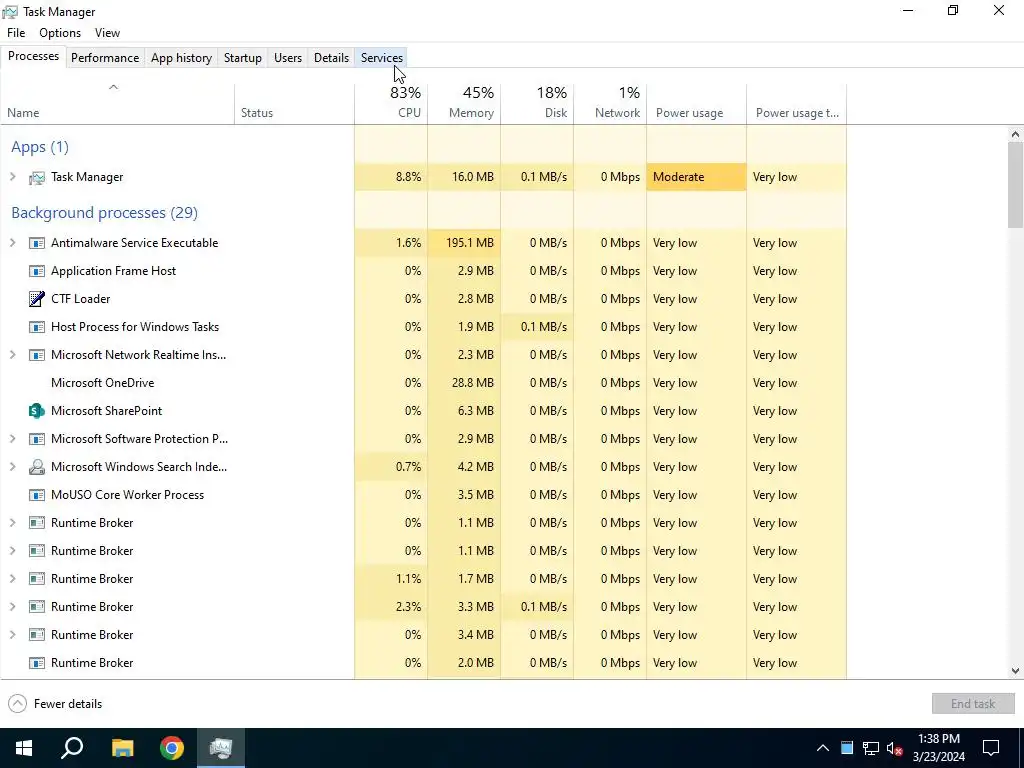Switch to the Performance tab
This screenshot has height=768, width=1024.
point(105,57)
